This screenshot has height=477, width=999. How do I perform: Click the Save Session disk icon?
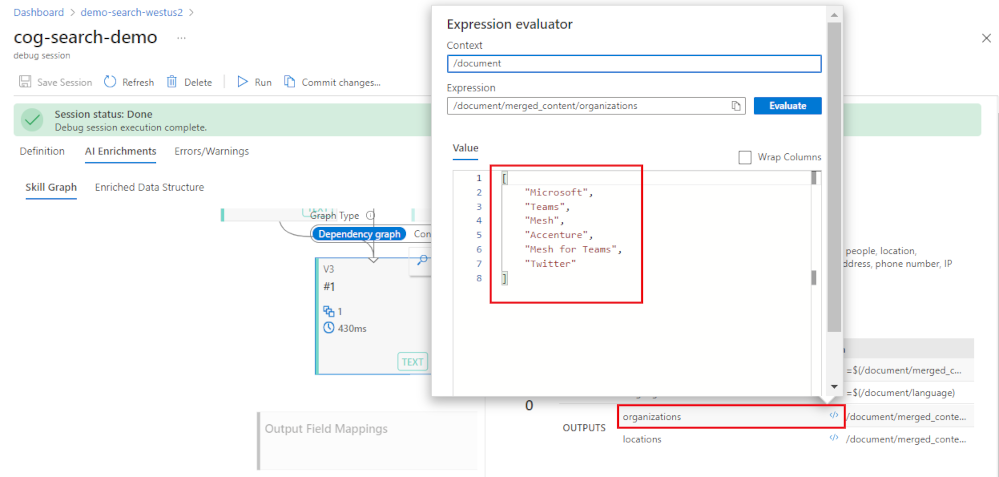(25, 82)
